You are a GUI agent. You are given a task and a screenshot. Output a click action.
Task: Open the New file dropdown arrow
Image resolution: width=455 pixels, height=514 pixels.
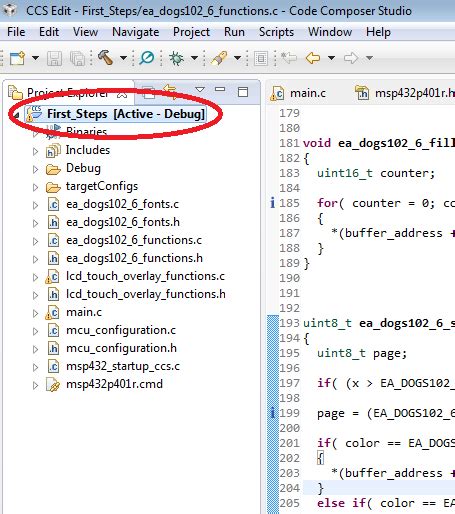35,58
